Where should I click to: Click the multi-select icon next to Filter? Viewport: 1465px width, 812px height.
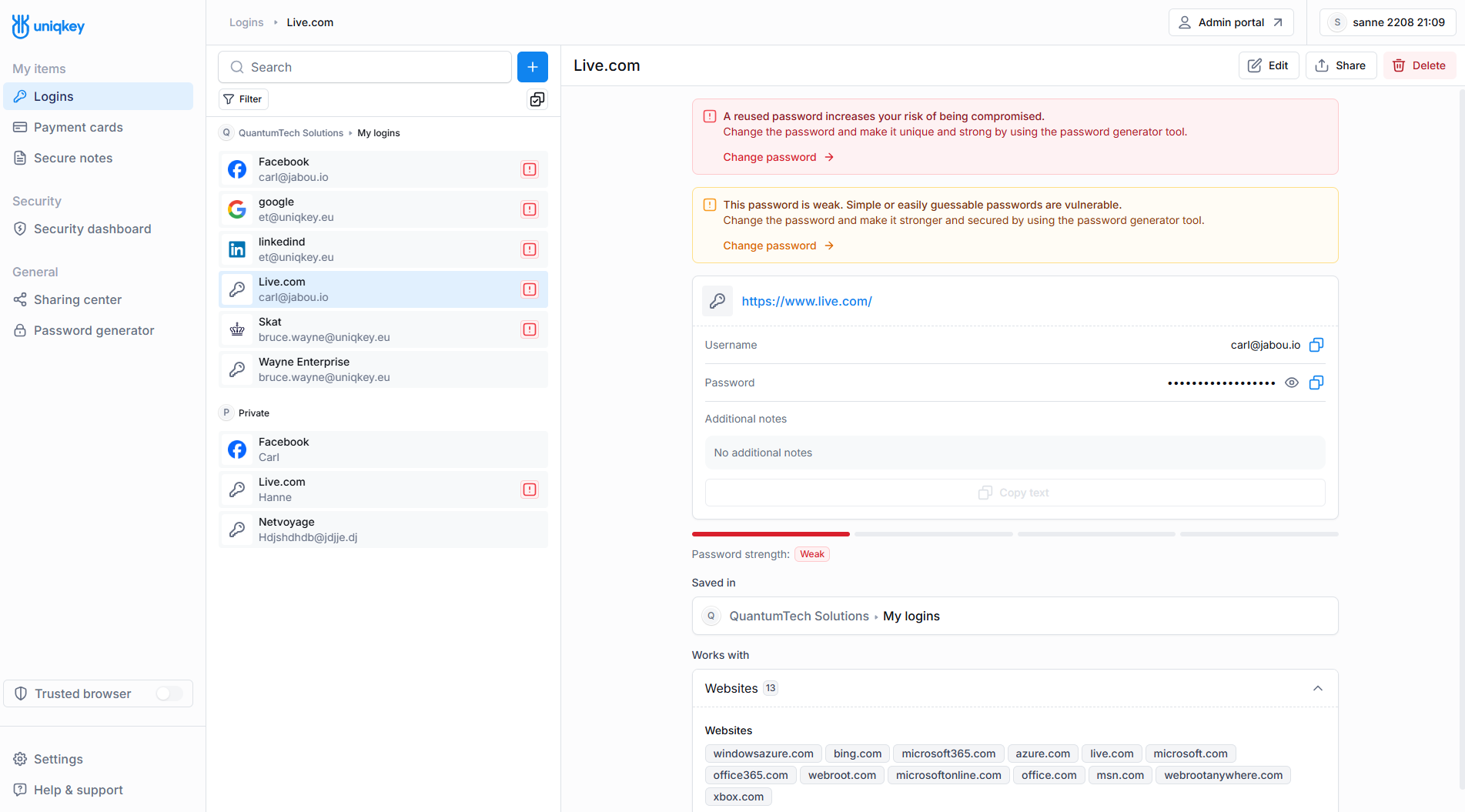coord(537,99)
